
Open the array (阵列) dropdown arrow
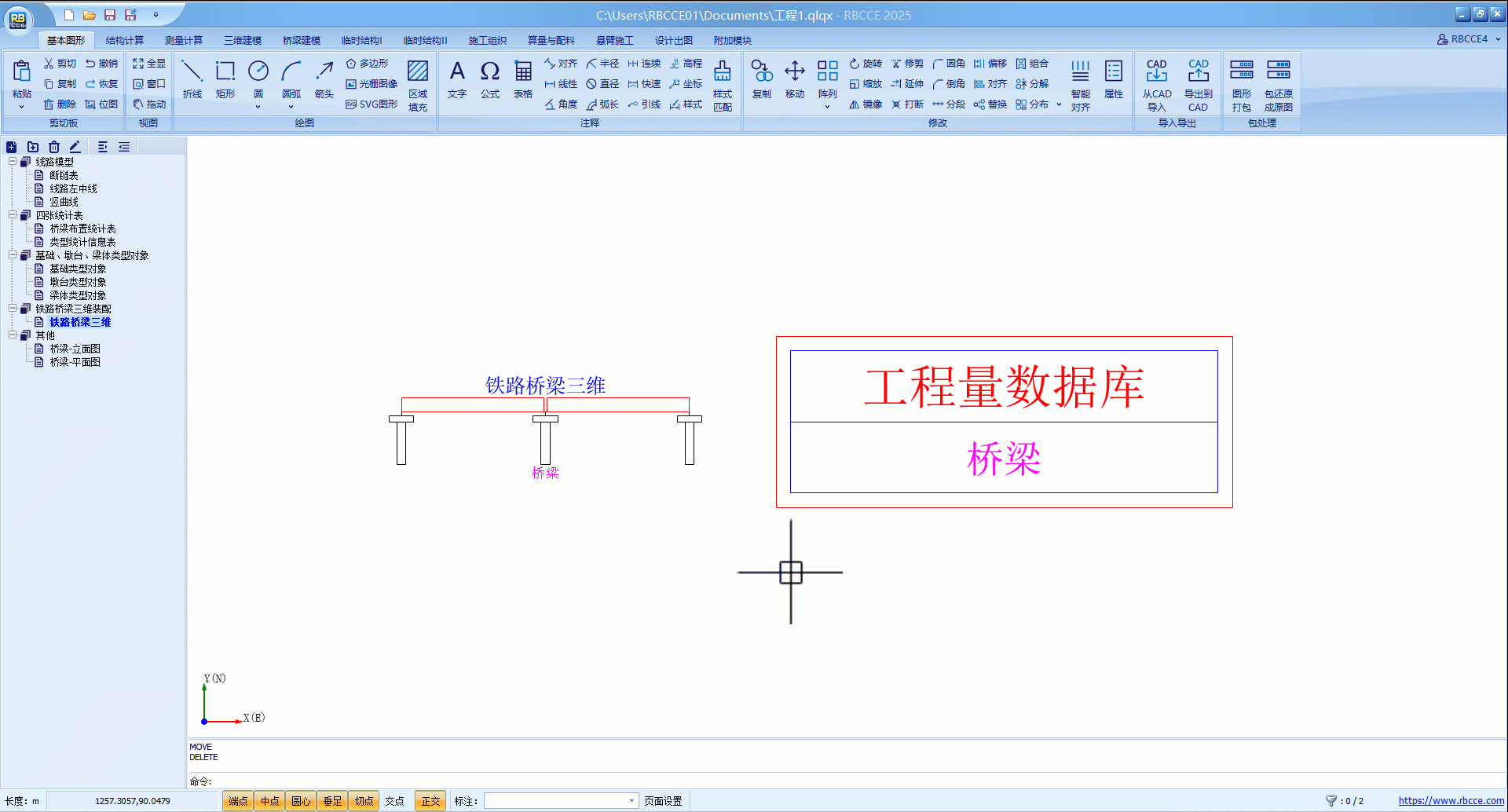pos(827,107)
